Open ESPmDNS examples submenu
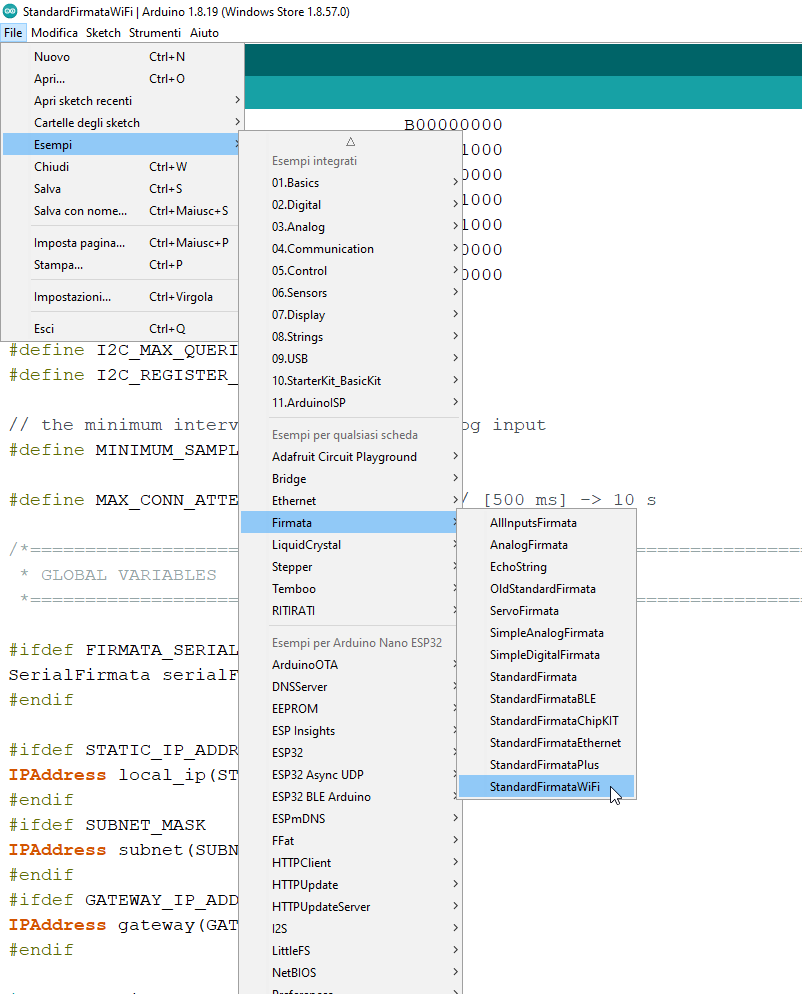Image resolution: width=802 pixels, height=994 pixels. click(351, 819)
